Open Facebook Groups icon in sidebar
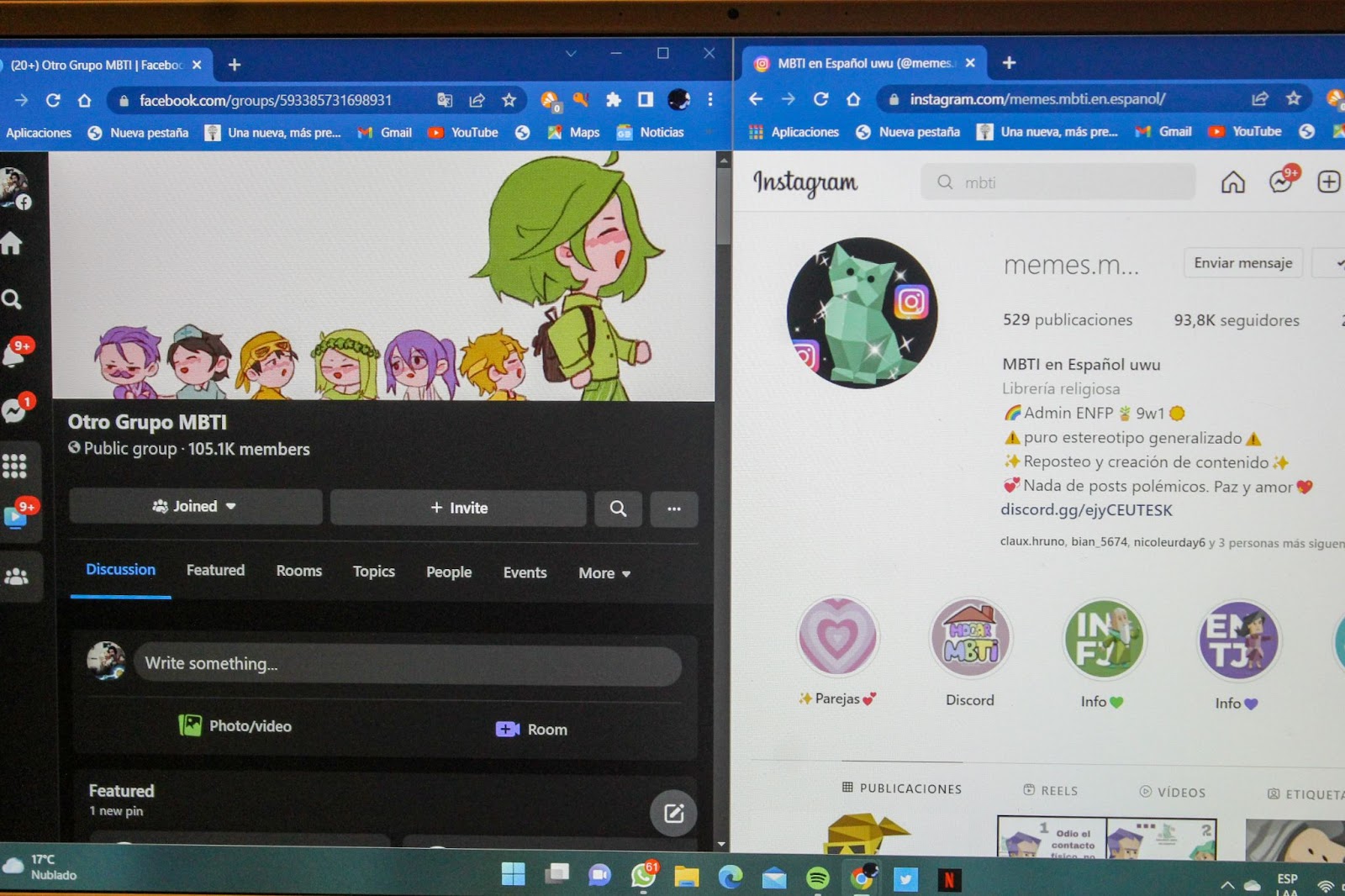1345x896 pixels. click(x=16, y=577)
